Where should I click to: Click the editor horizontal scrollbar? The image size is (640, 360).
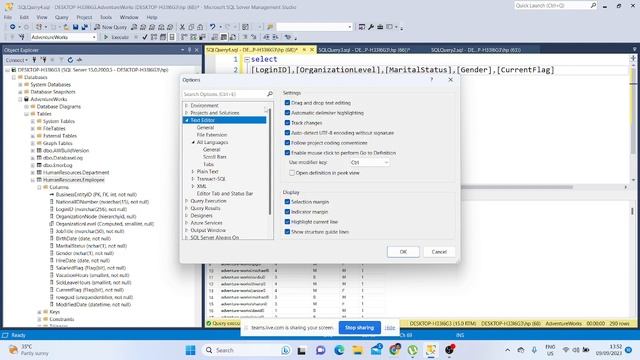(516, 187)
